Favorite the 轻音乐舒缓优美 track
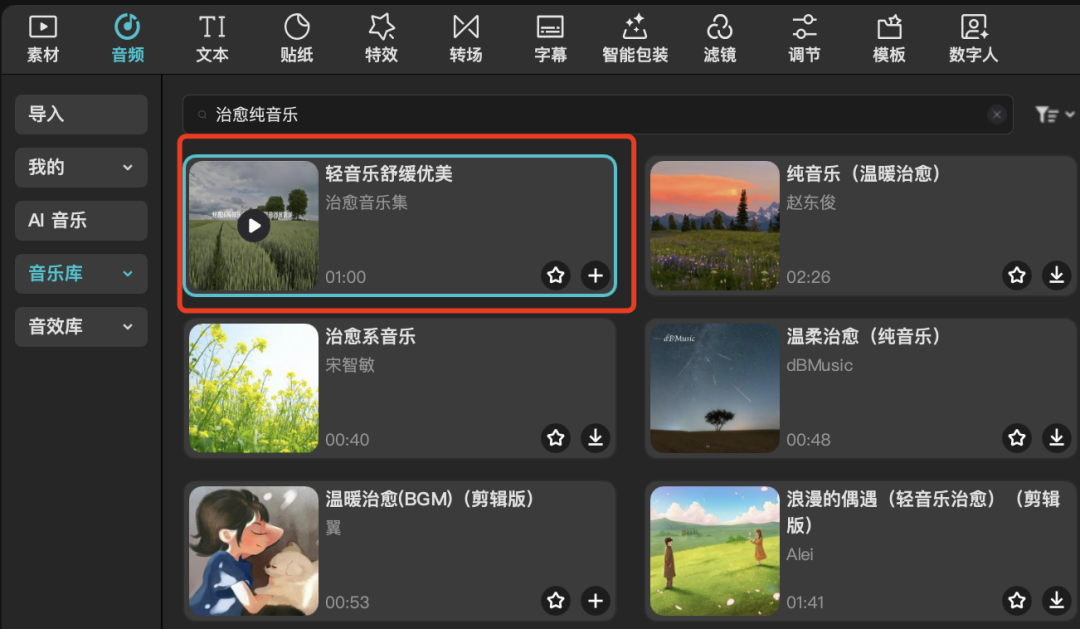1080x629 pixels. pos(556,276)
